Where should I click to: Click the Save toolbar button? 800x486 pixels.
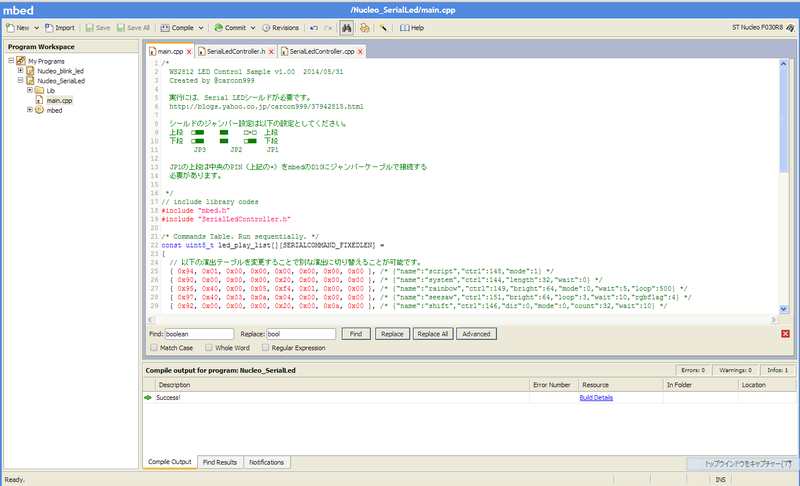tap(97, 28)
